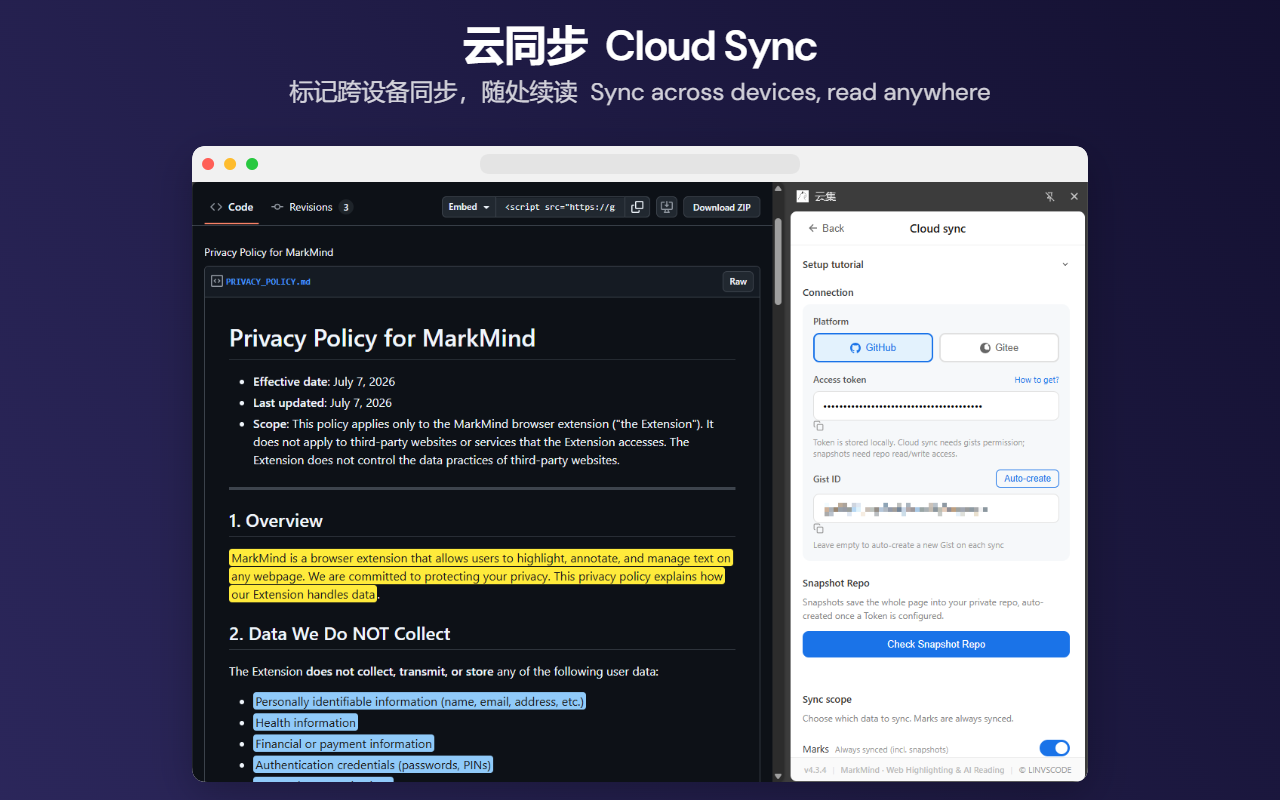Viewport: 1280px width, 800px height.
Task: Switch to the Code tab
Action: [x=232, y=207]
